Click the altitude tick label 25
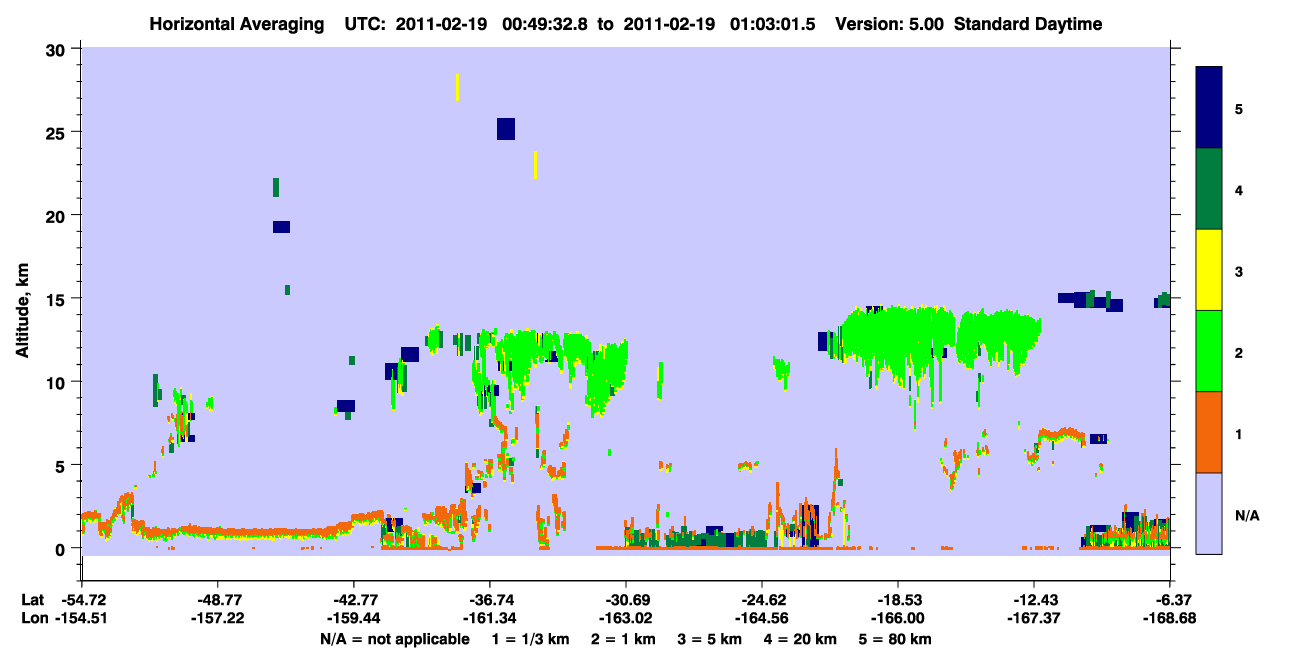Image resolution: width=1300 pixels, height=667 pixels. click(x=57, y=132)
